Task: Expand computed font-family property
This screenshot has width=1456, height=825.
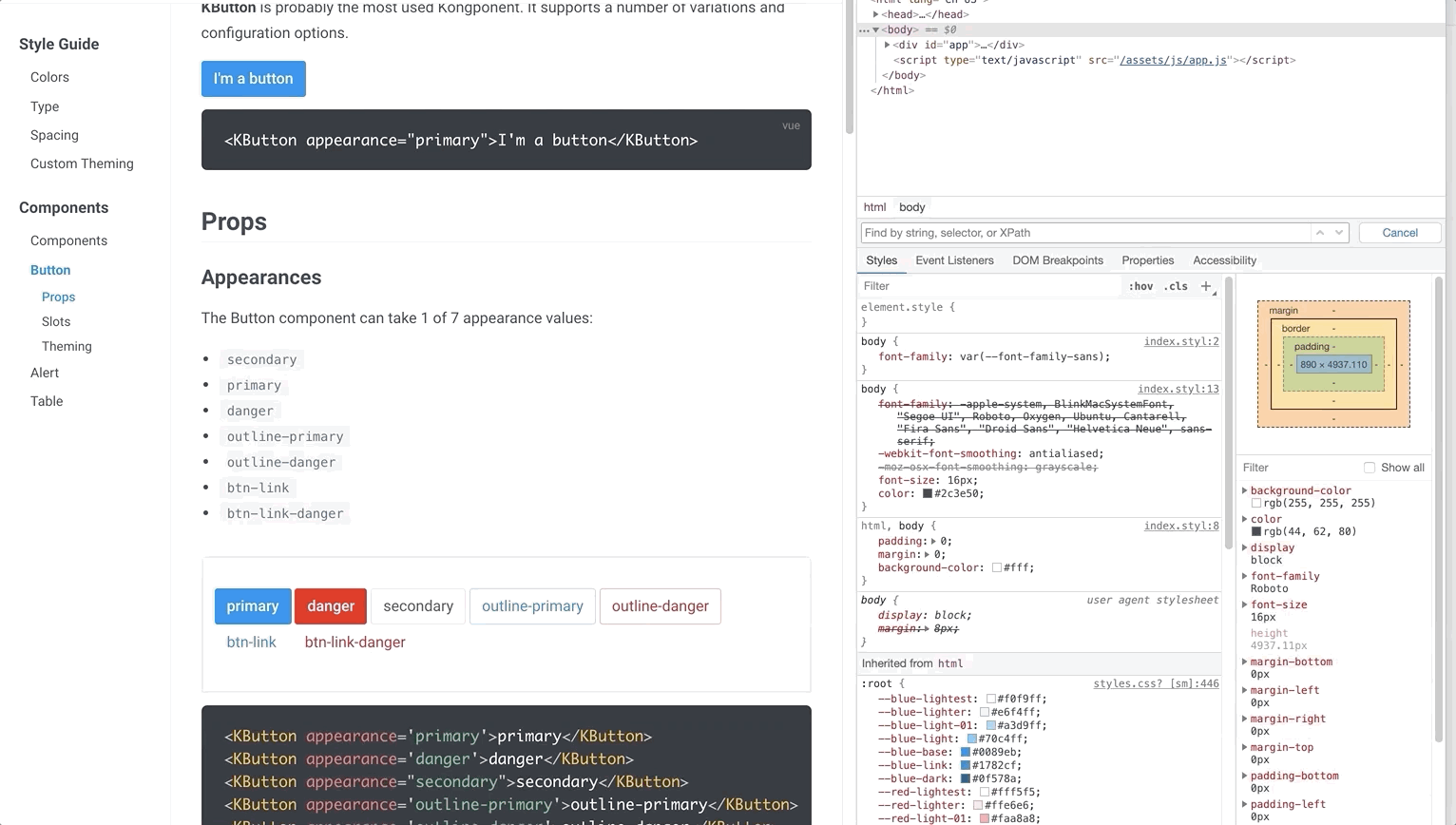Action: (1245, 576)
